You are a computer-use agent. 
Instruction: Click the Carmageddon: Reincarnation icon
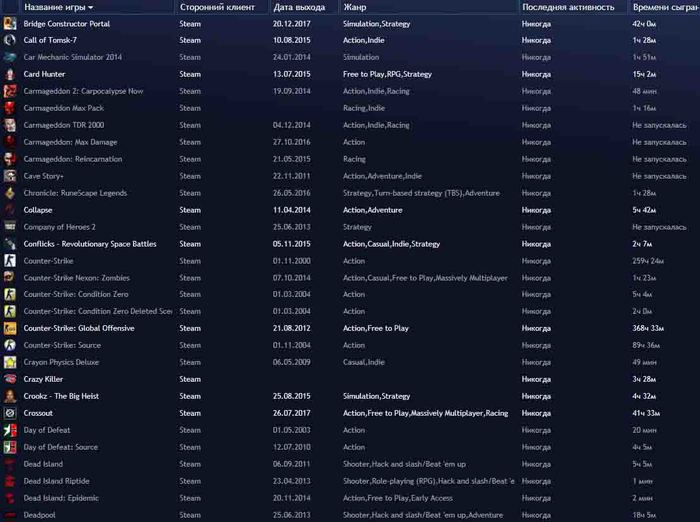tap(10, 159)
